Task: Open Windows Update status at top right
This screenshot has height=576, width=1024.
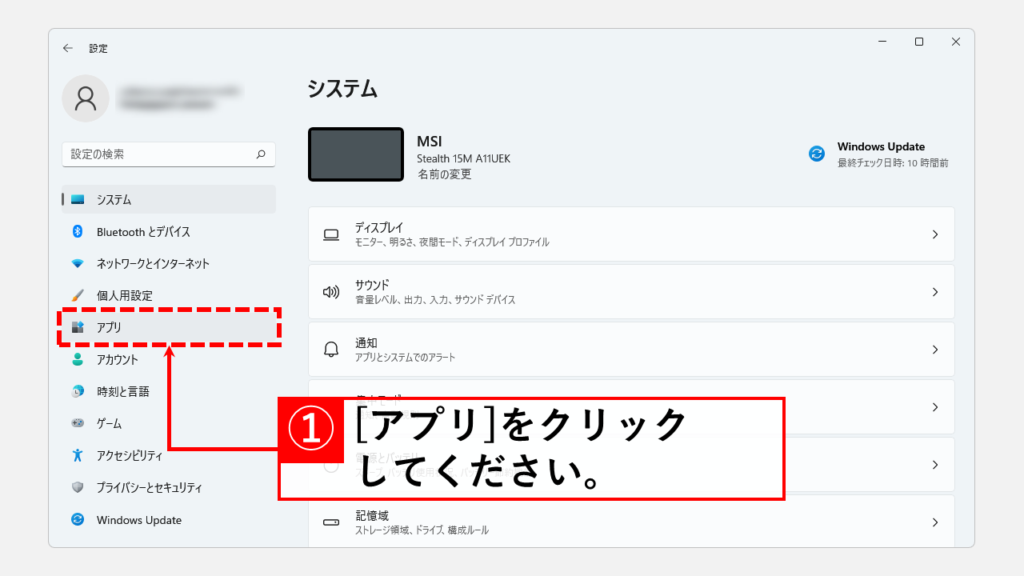Action: click(878, 154)
